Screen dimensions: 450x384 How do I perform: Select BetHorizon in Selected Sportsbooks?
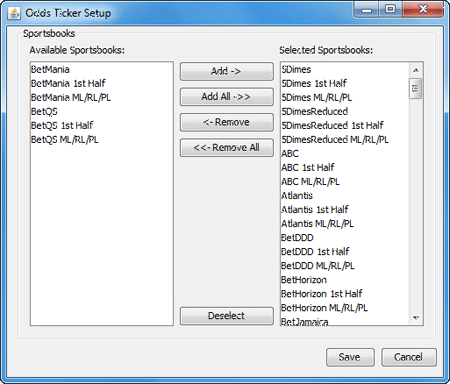pos(345,279)
